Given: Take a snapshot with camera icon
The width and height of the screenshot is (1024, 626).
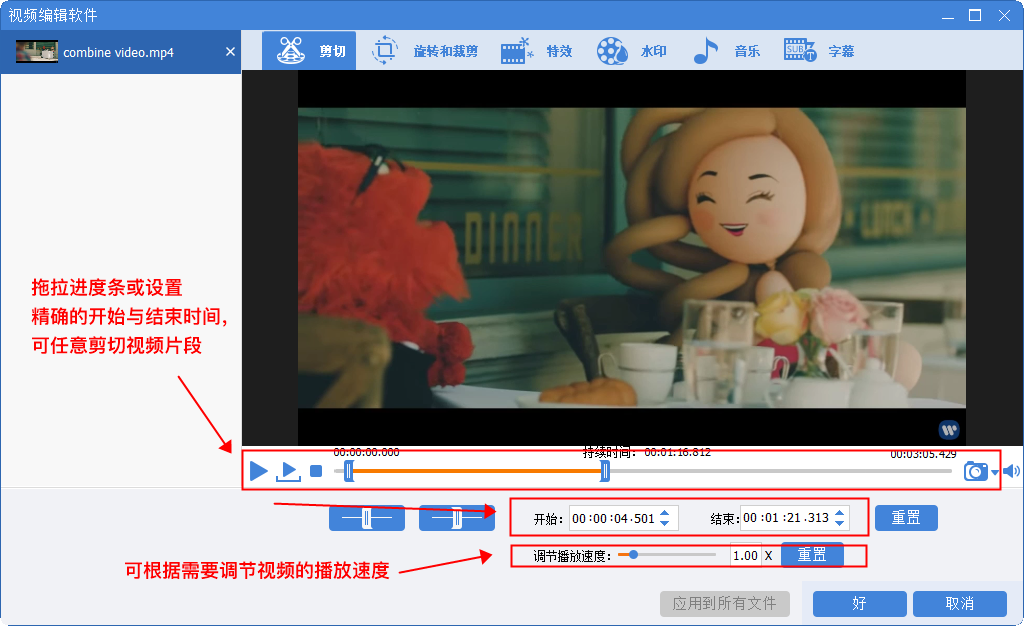Looking at the screenshot, I should coord(976,471).
